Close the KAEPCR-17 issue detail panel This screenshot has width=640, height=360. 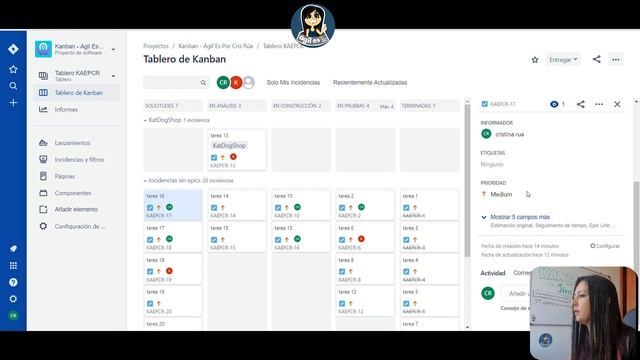point(617,104)
